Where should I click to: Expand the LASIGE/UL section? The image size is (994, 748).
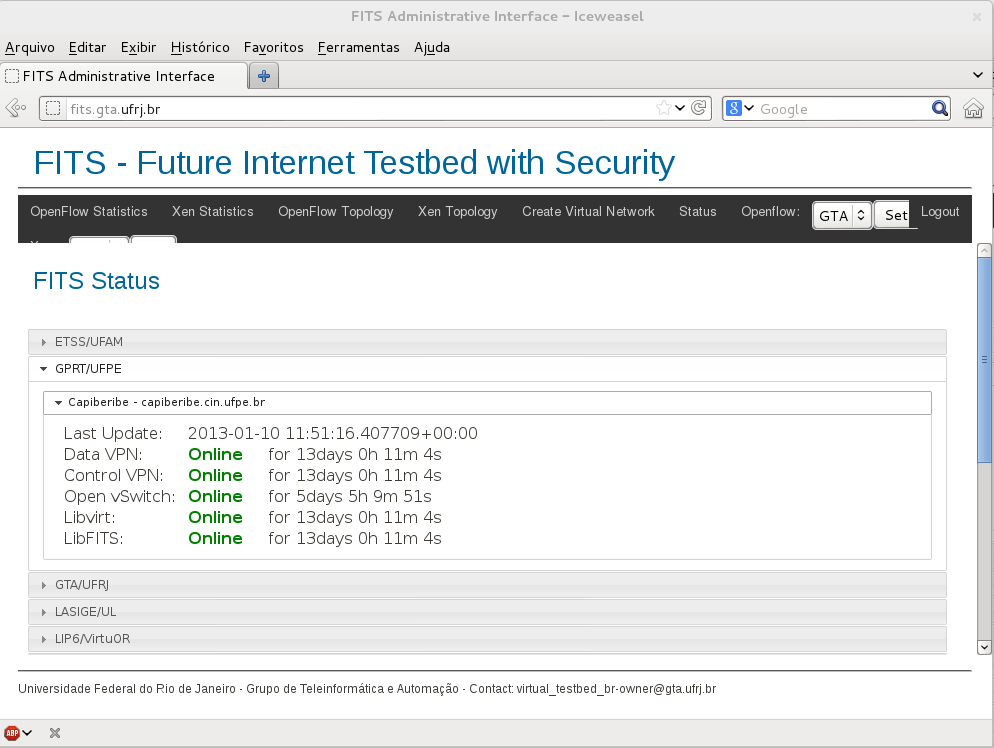point(85,612)
